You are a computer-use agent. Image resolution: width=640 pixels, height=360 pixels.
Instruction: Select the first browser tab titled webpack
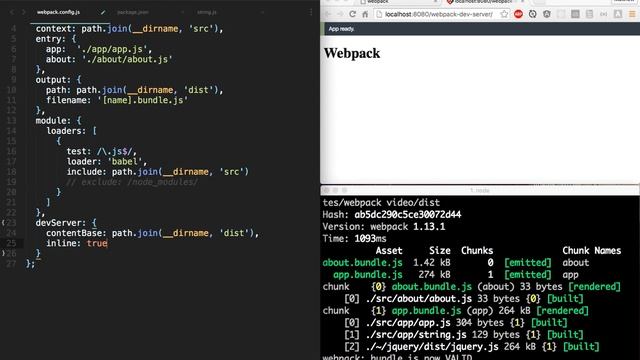tap(398, 2)
